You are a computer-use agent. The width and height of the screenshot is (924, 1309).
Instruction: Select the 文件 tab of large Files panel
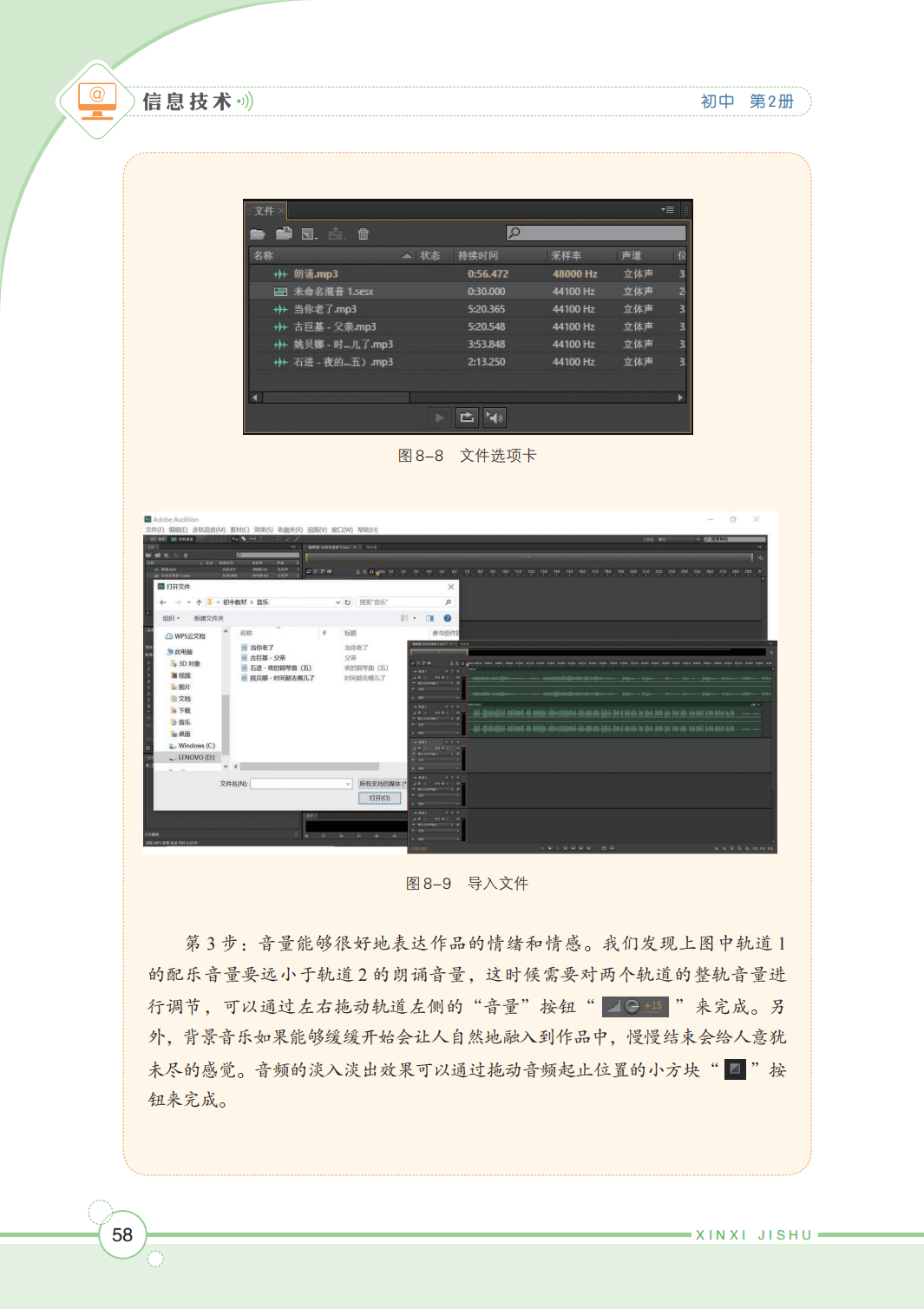click(264, 211)
